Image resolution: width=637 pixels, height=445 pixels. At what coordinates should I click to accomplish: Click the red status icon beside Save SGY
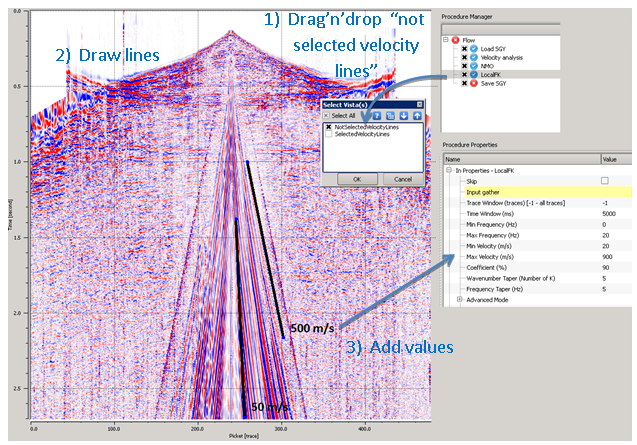[475, 83]
